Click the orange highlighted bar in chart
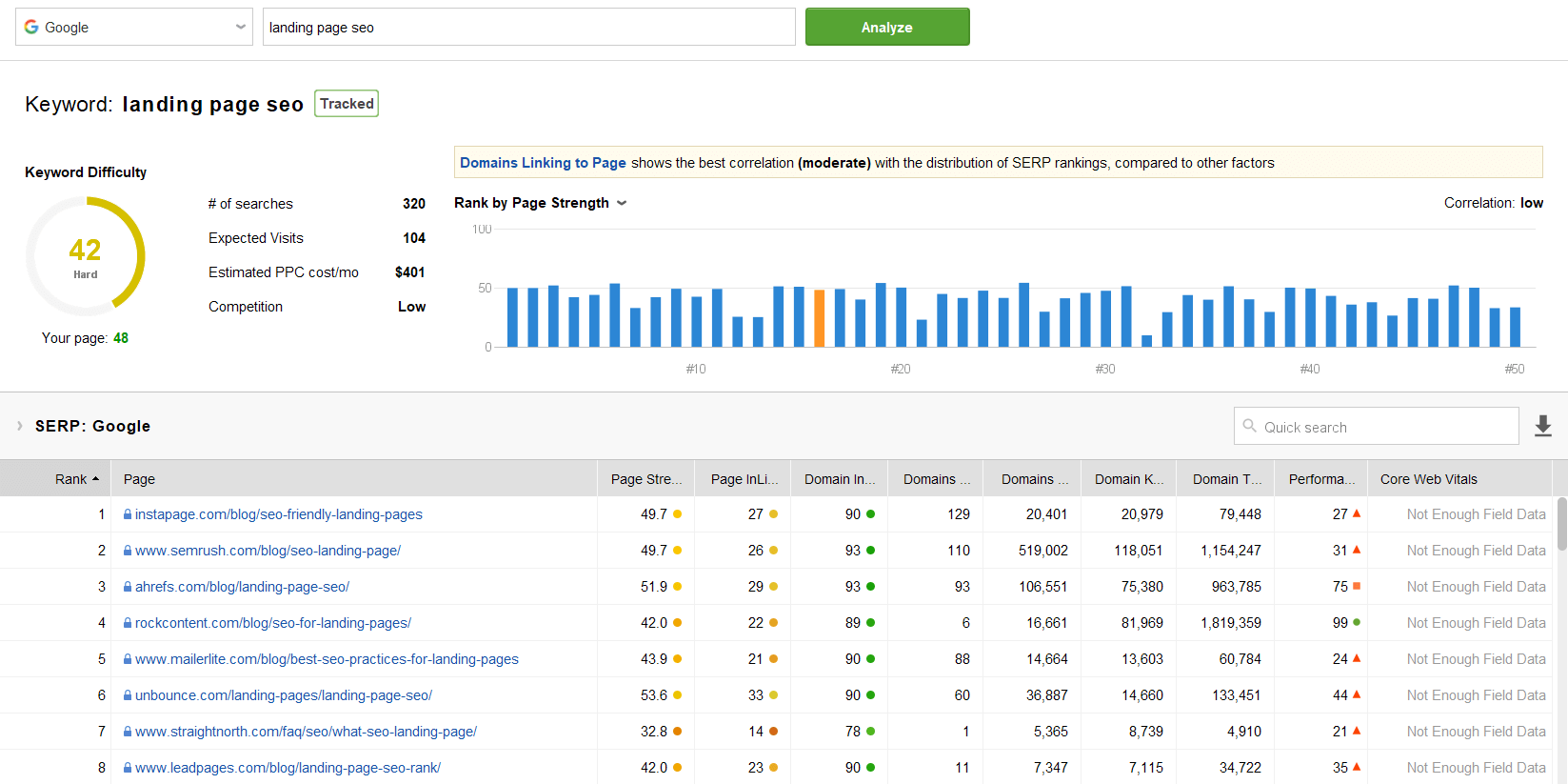Screen dimensions: 1568x784 click(820, 318)
